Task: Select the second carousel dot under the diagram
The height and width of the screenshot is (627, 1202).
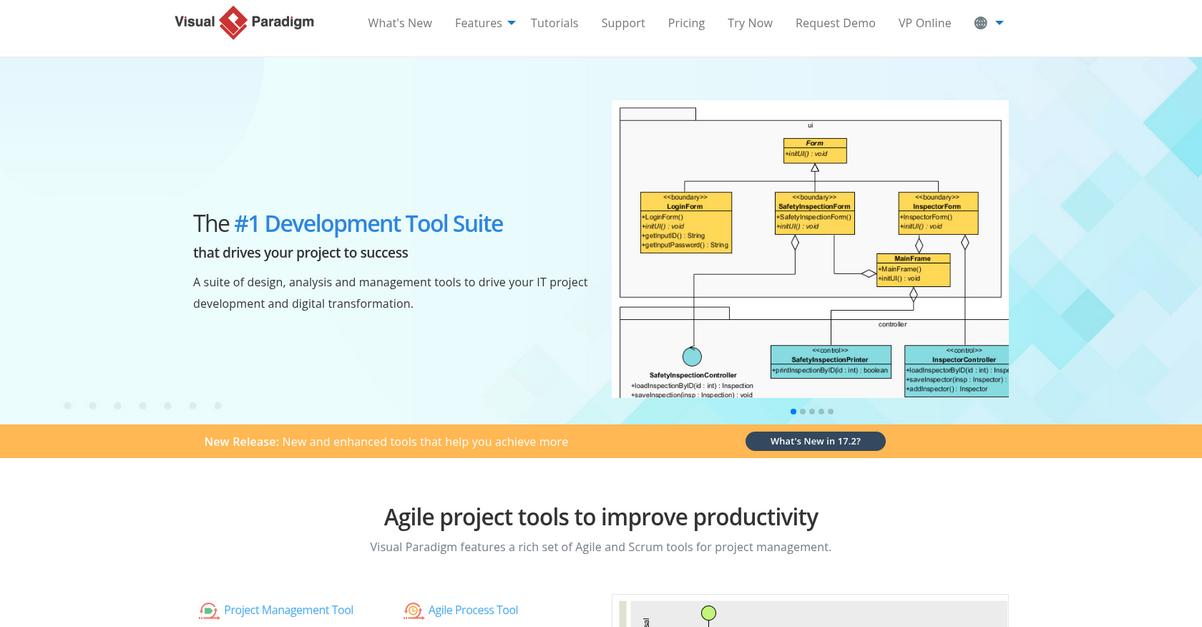Action: (803, 411)
